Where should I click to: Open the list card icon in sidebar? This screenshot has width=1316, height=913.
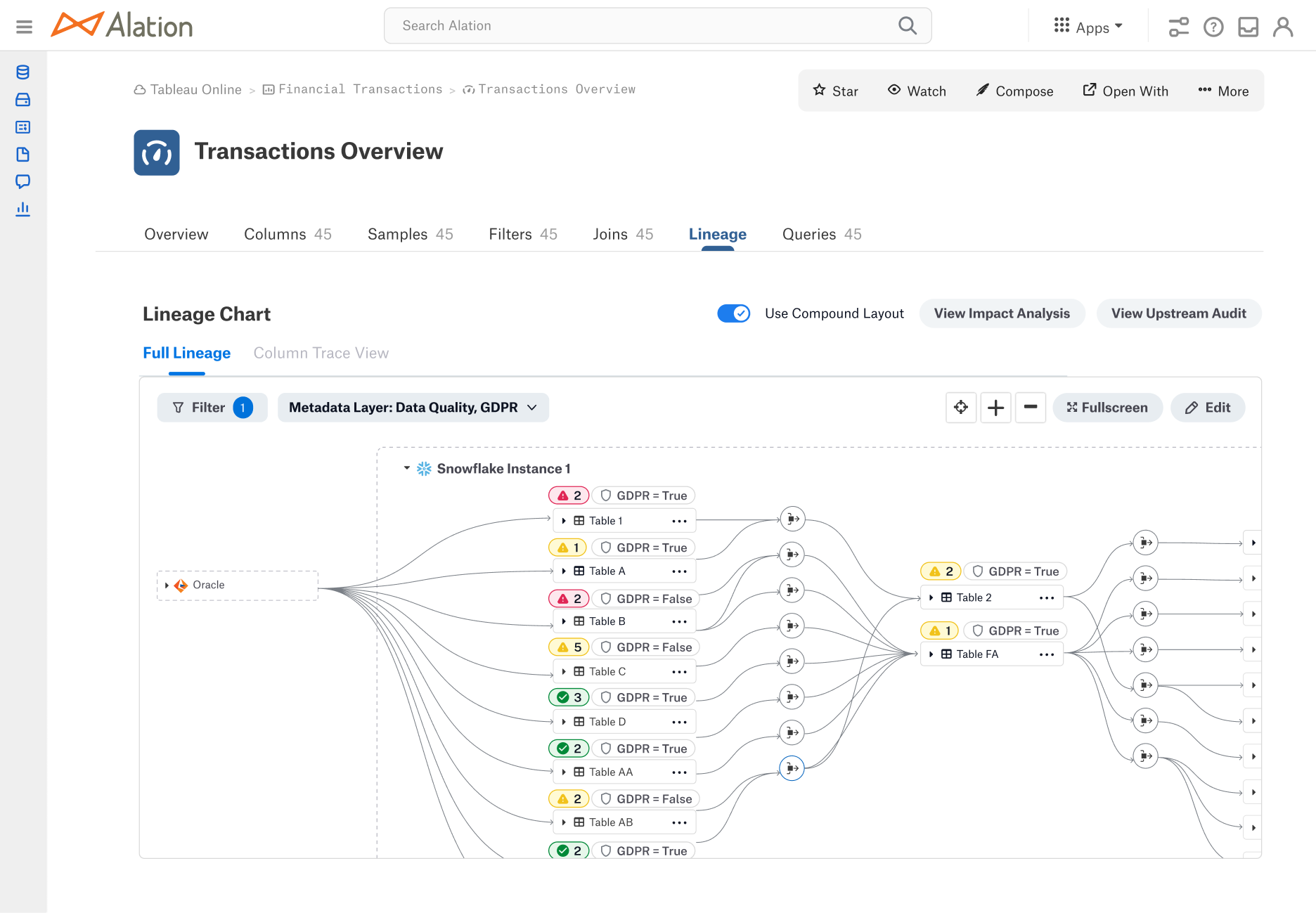coord(22,127)
